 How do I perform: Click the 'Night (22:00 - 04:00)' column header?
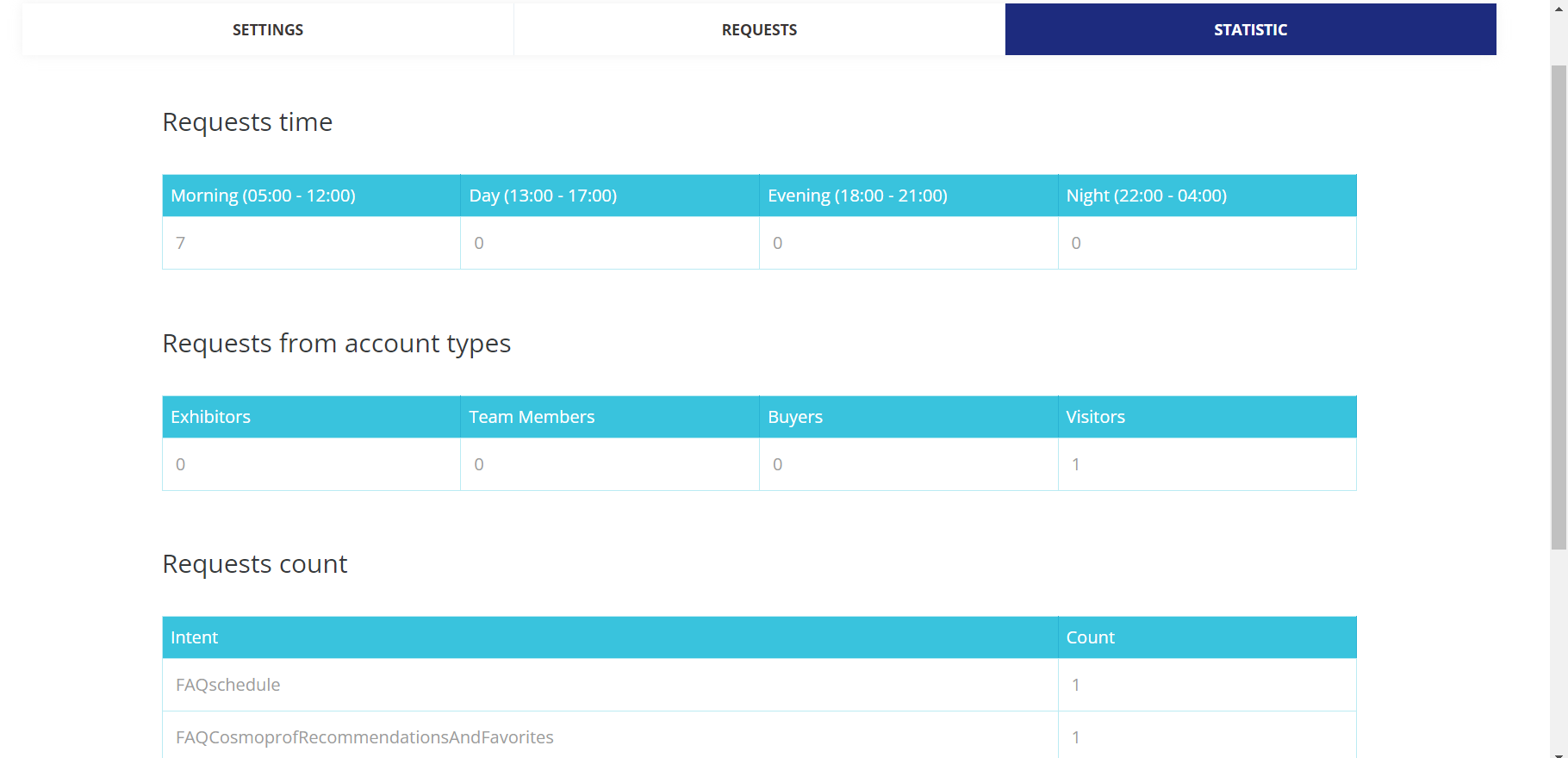(1207, 196)
